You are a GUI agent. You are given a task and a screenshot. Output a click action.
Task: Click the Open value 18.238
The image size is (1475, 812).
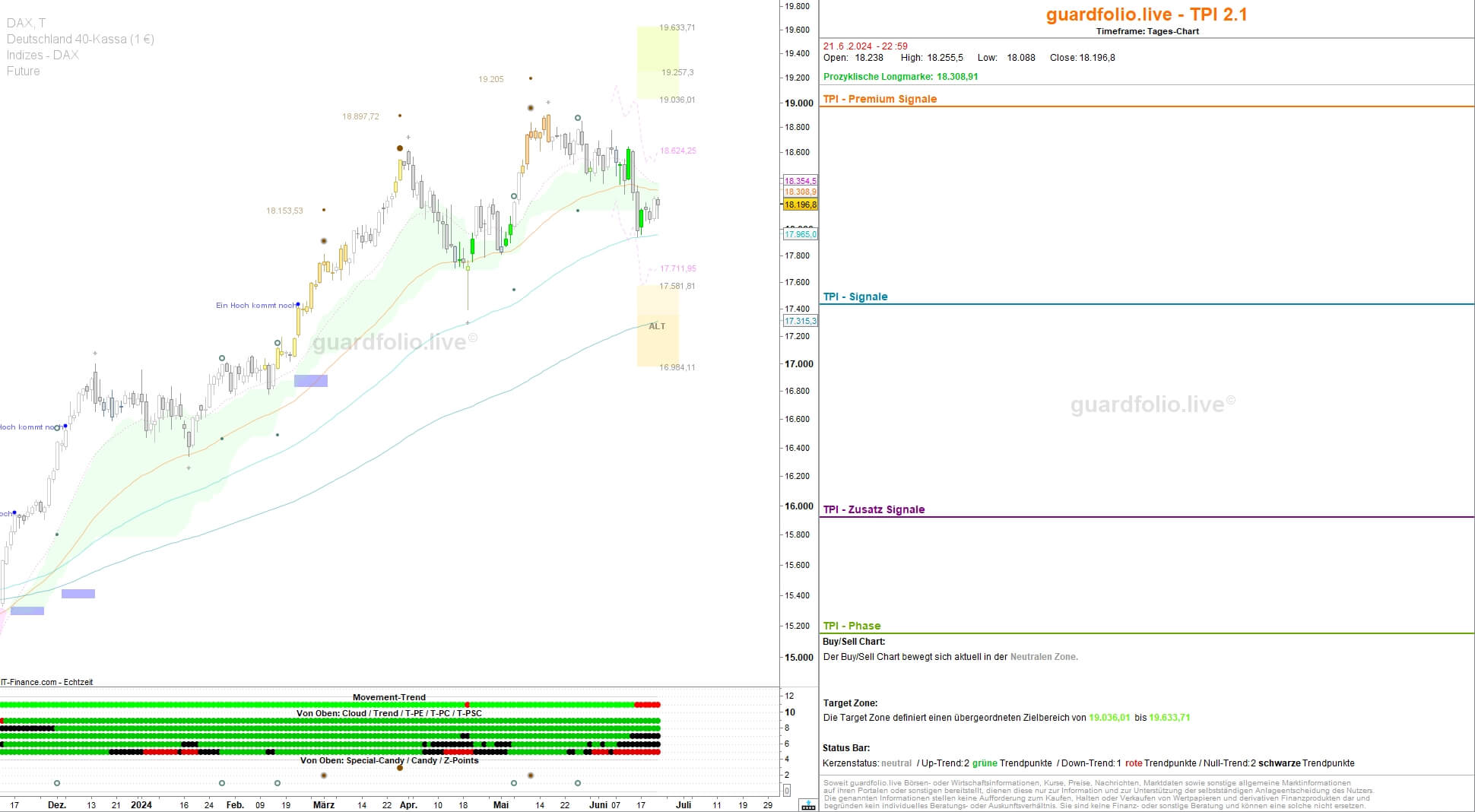pyautogui.click(x=869, y=58)
